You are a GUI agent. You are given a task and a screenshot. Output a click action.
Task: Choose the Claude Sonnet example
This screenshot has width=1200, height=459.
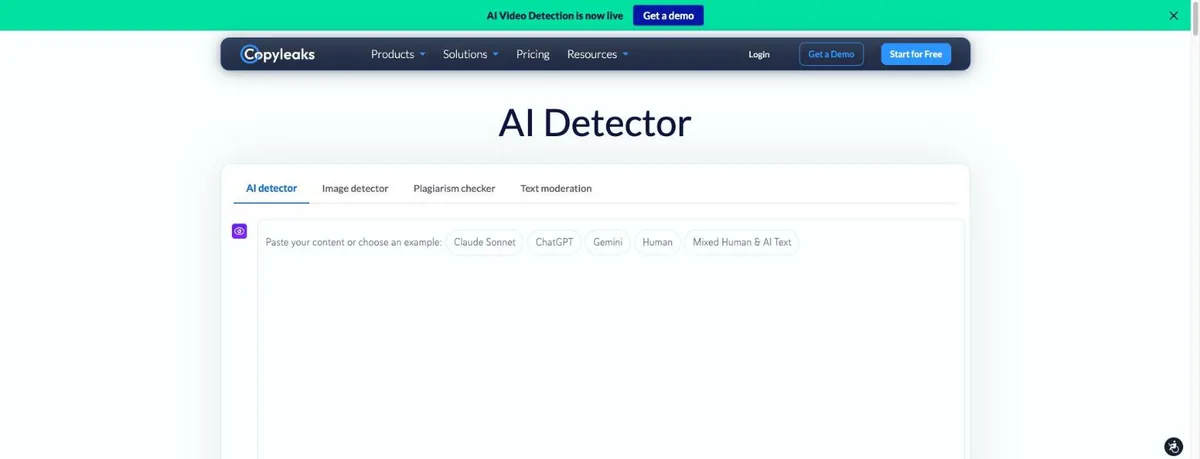coord(485,242)
